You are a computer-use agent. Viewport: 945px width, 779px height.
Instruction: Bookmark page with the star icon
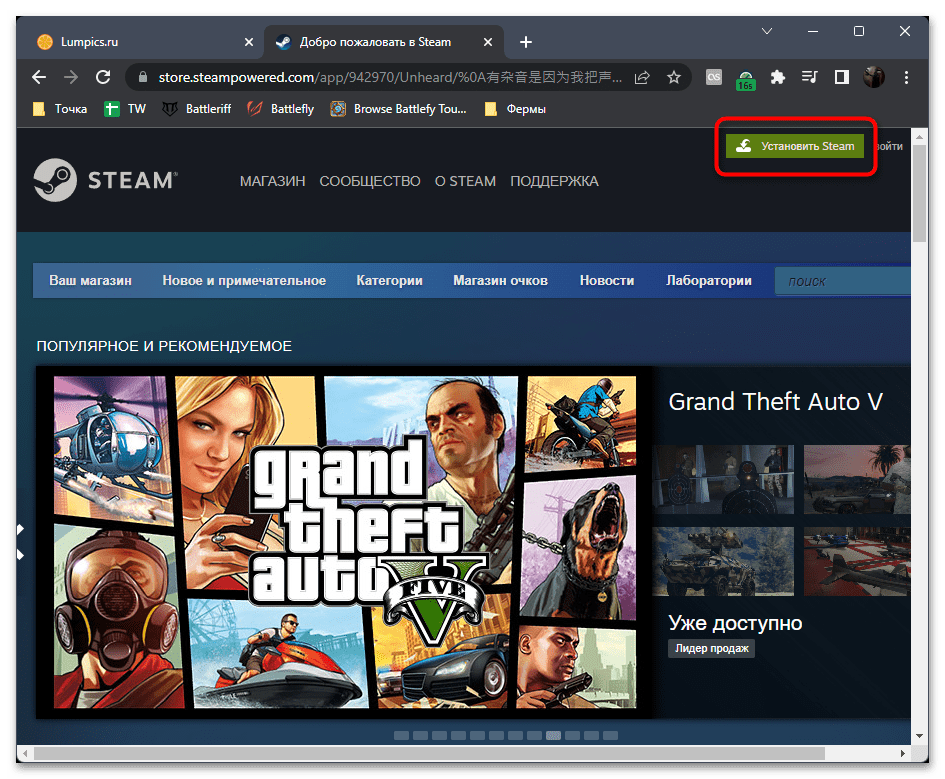674,77
